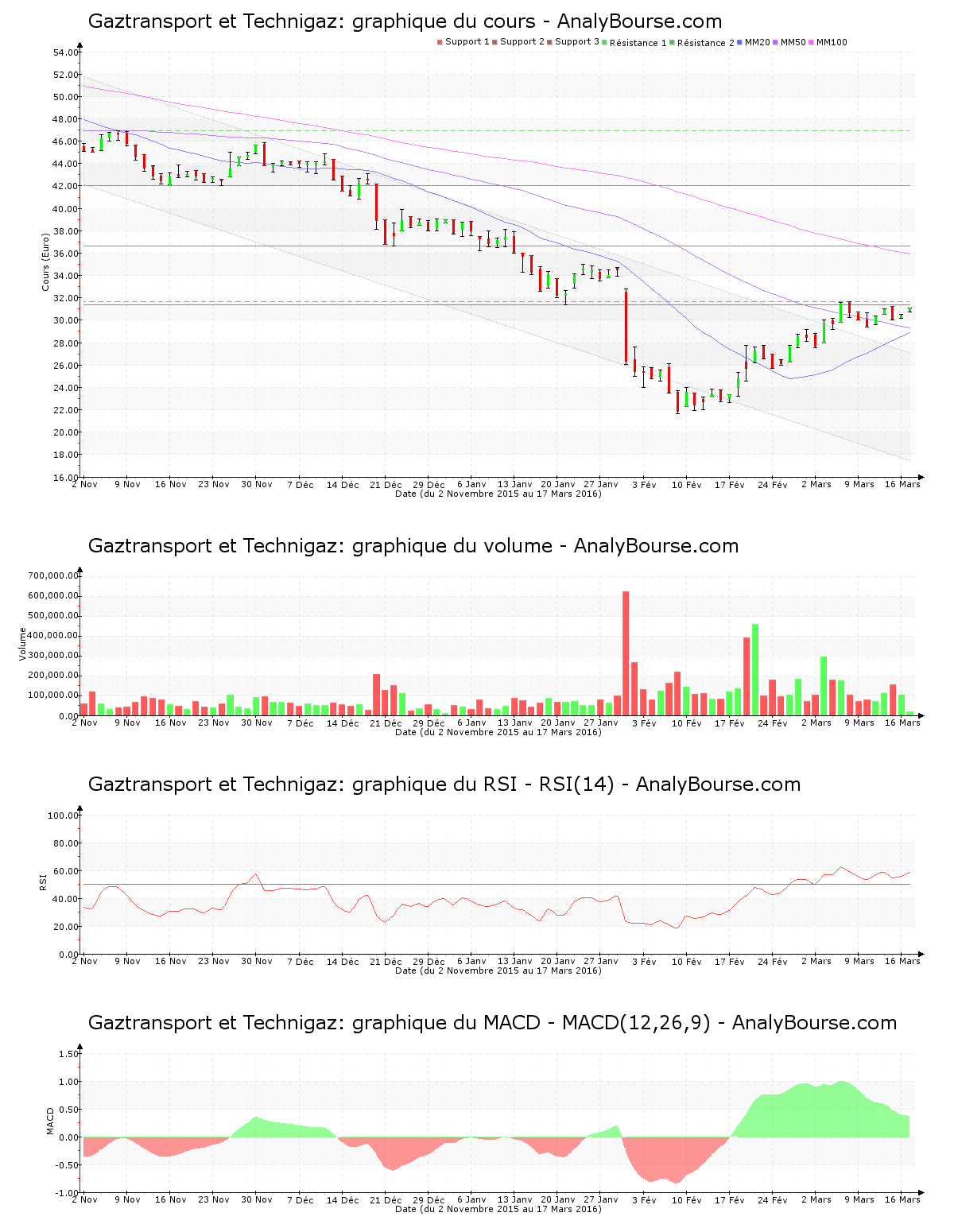This screenshot has height=1232, width=954.
Task: Click the MM100 pink legend swatch
Action: (x=812, y=42)
